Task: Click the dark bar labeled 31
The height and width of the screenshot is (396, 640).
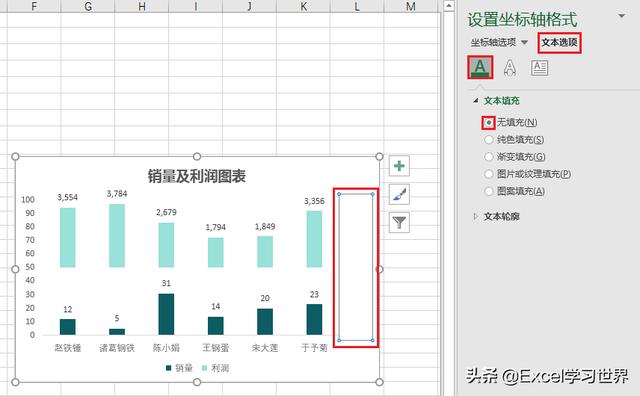Action: [166, 314]
